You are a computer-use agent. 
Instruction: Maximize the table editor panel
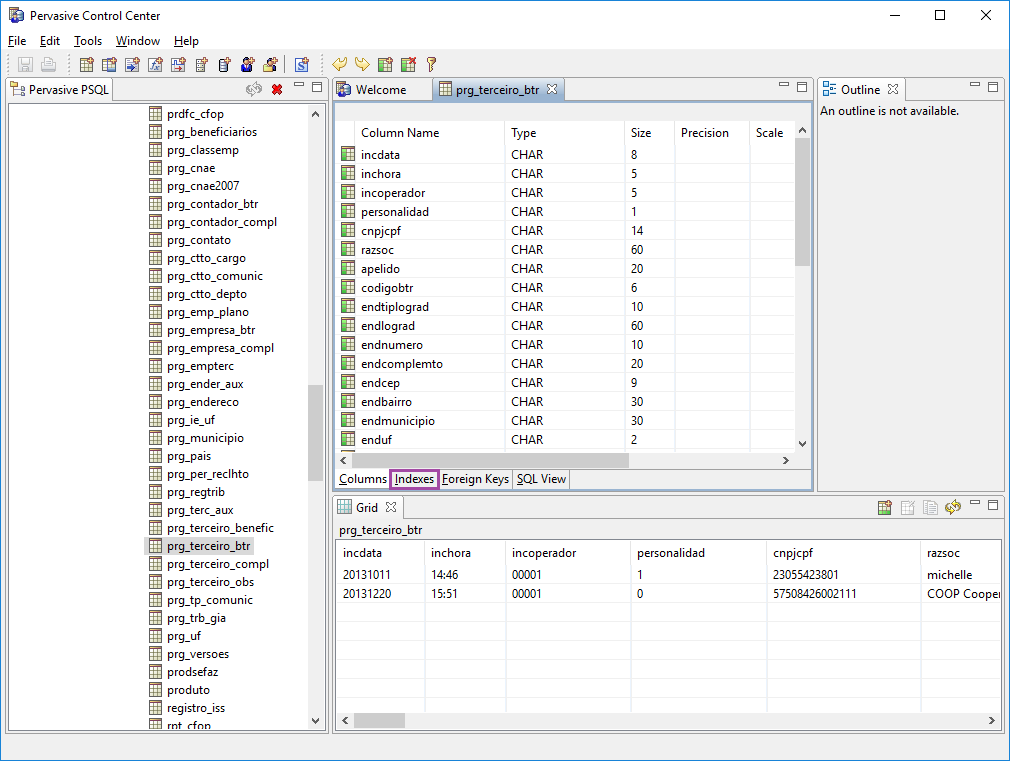coord(802,87)
